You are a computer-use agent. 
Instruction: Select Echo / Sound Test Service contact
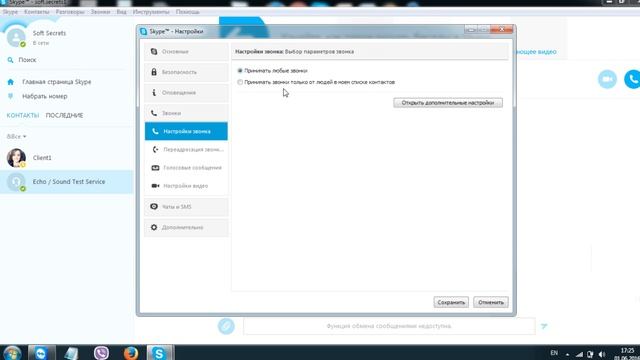(67, 182)
